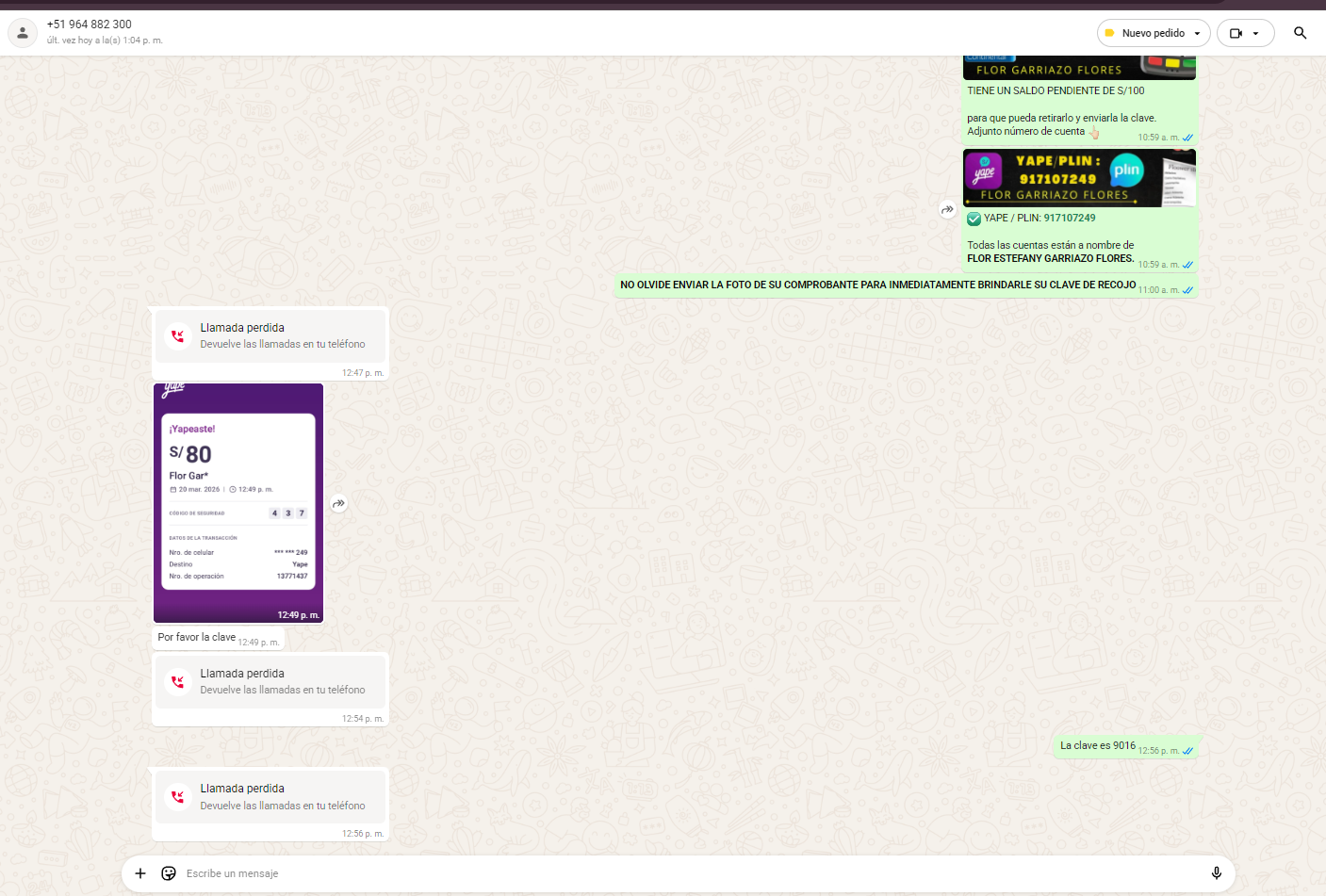Click the missed call at 12:56 p. m.

pyautogui.click(x=270, y=797)
